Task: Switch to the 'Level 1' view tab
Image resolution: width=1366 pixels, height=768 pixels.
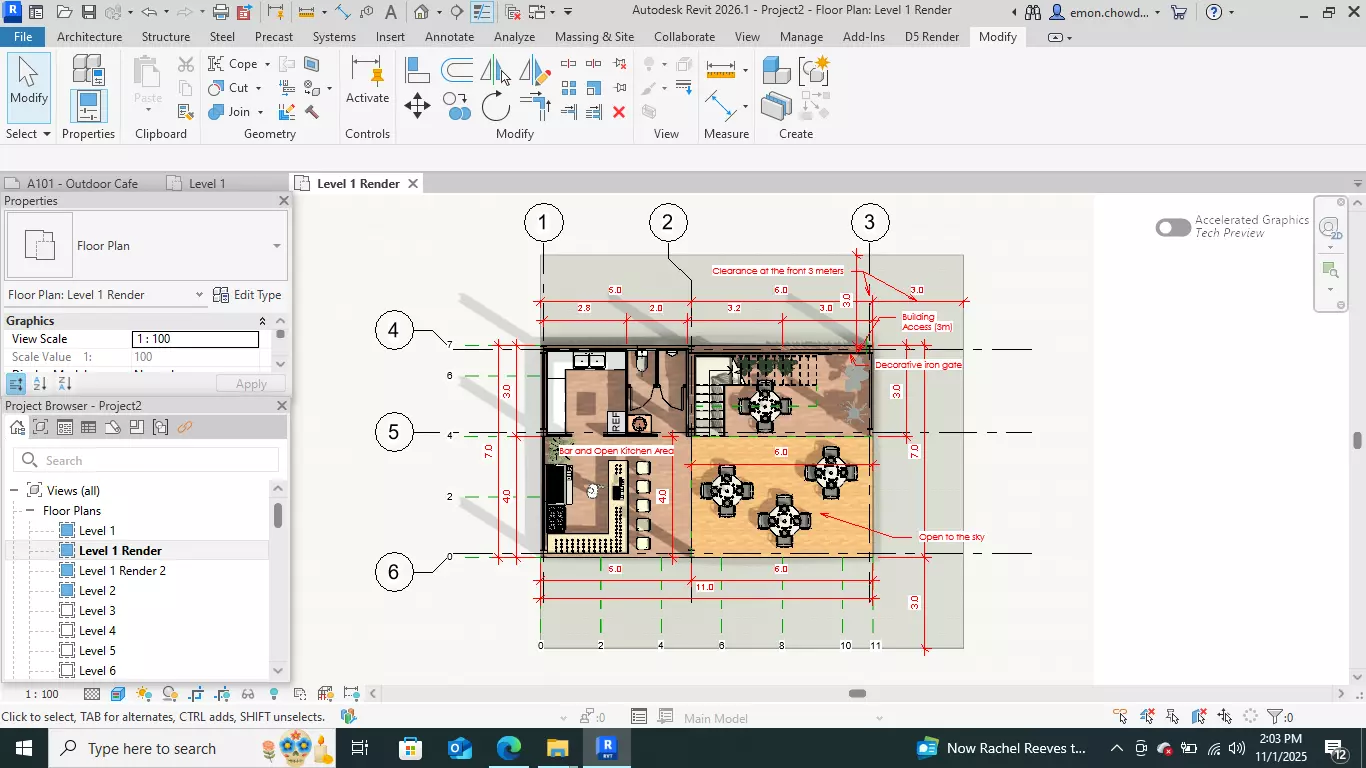Action: tap(207, 184)
